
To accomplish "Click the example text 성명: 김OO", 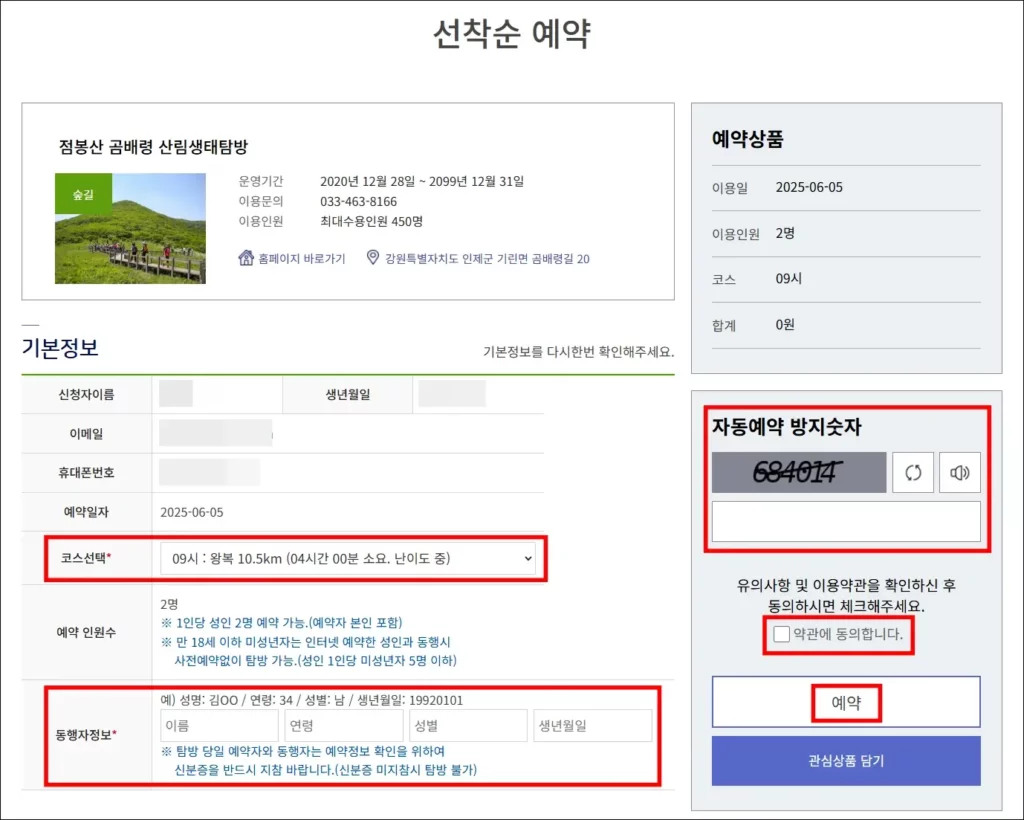I will [208, 701].
